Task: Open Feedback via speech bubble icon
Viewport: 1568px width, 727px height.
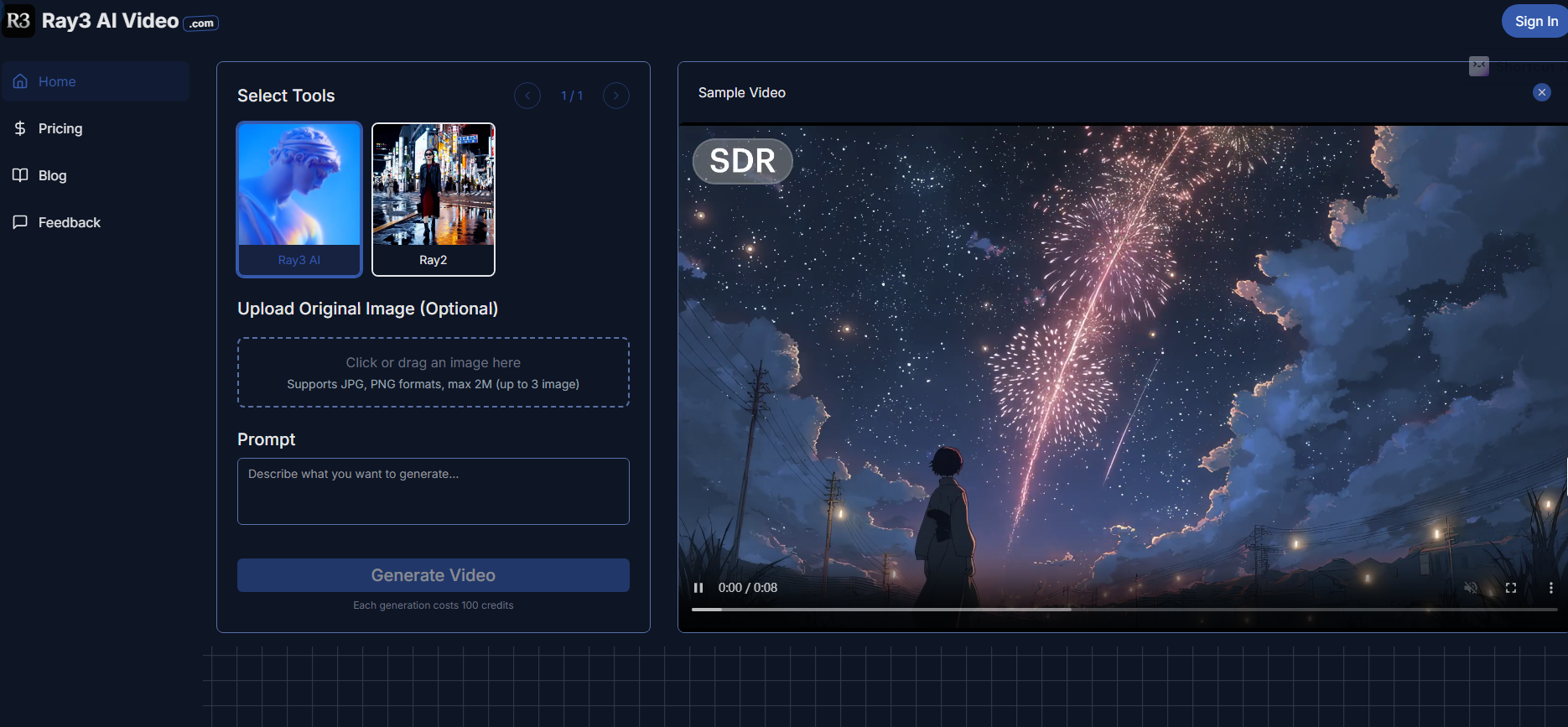Action: pyautogui.click(x=20, y=222)
